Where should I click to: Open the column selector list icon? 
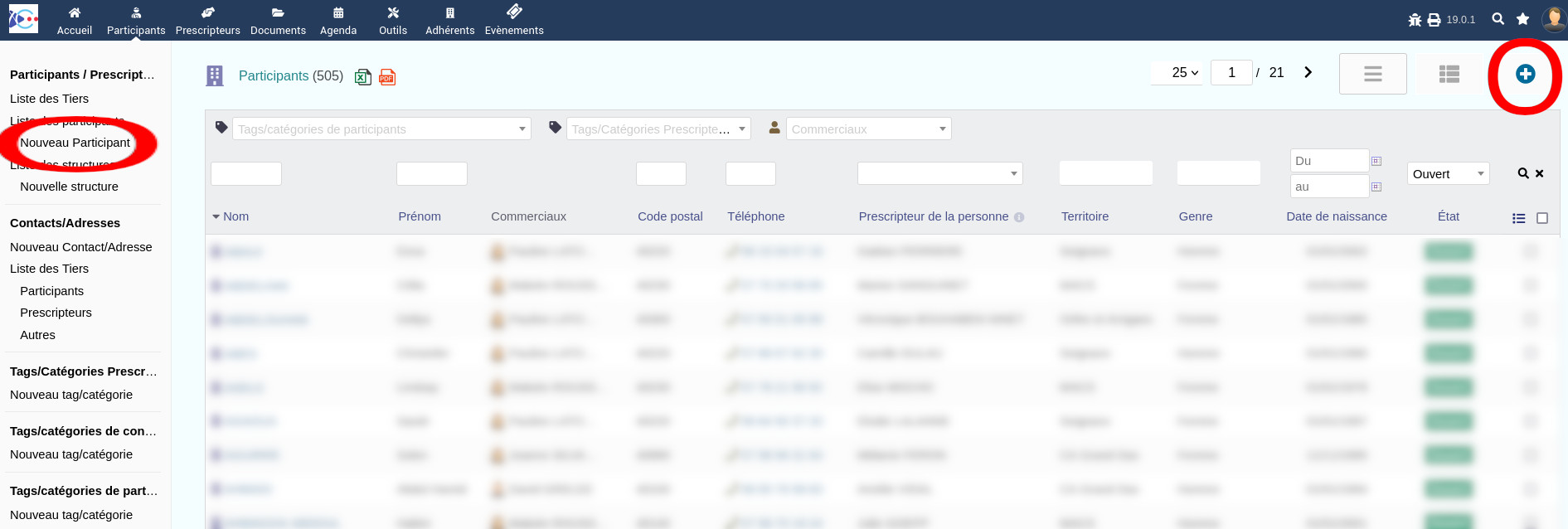tap(1518, 218)
